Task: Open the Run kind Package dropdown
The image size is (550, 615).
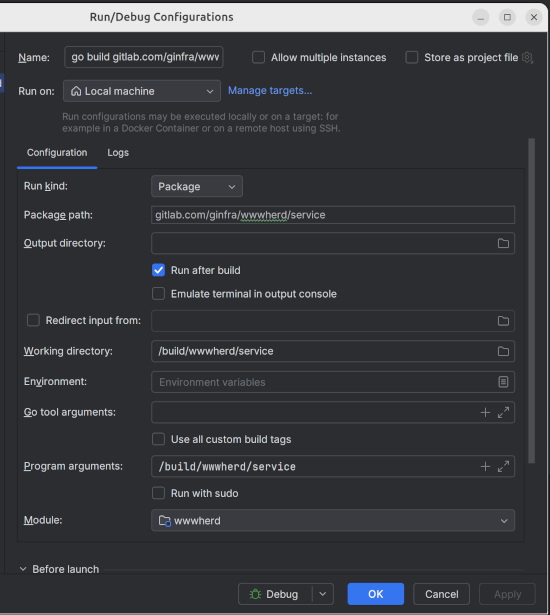Action: click(x=197, y=186)
